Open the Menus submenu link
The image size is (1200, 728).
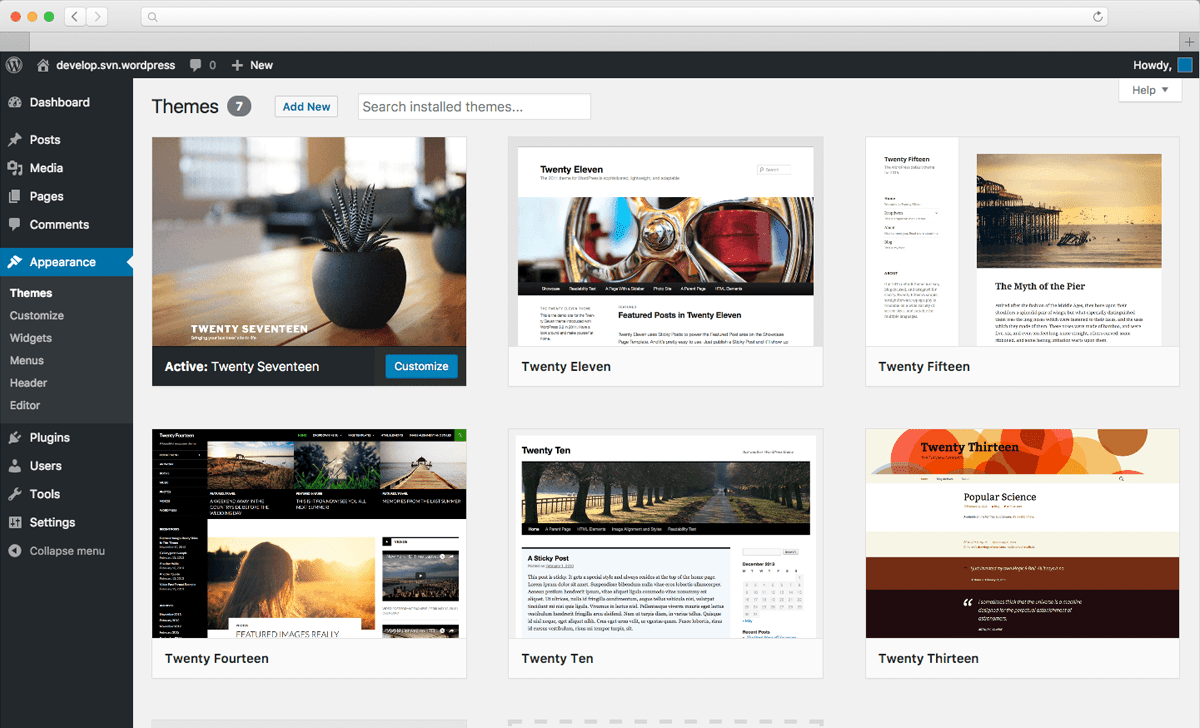[x=27, y=360]
